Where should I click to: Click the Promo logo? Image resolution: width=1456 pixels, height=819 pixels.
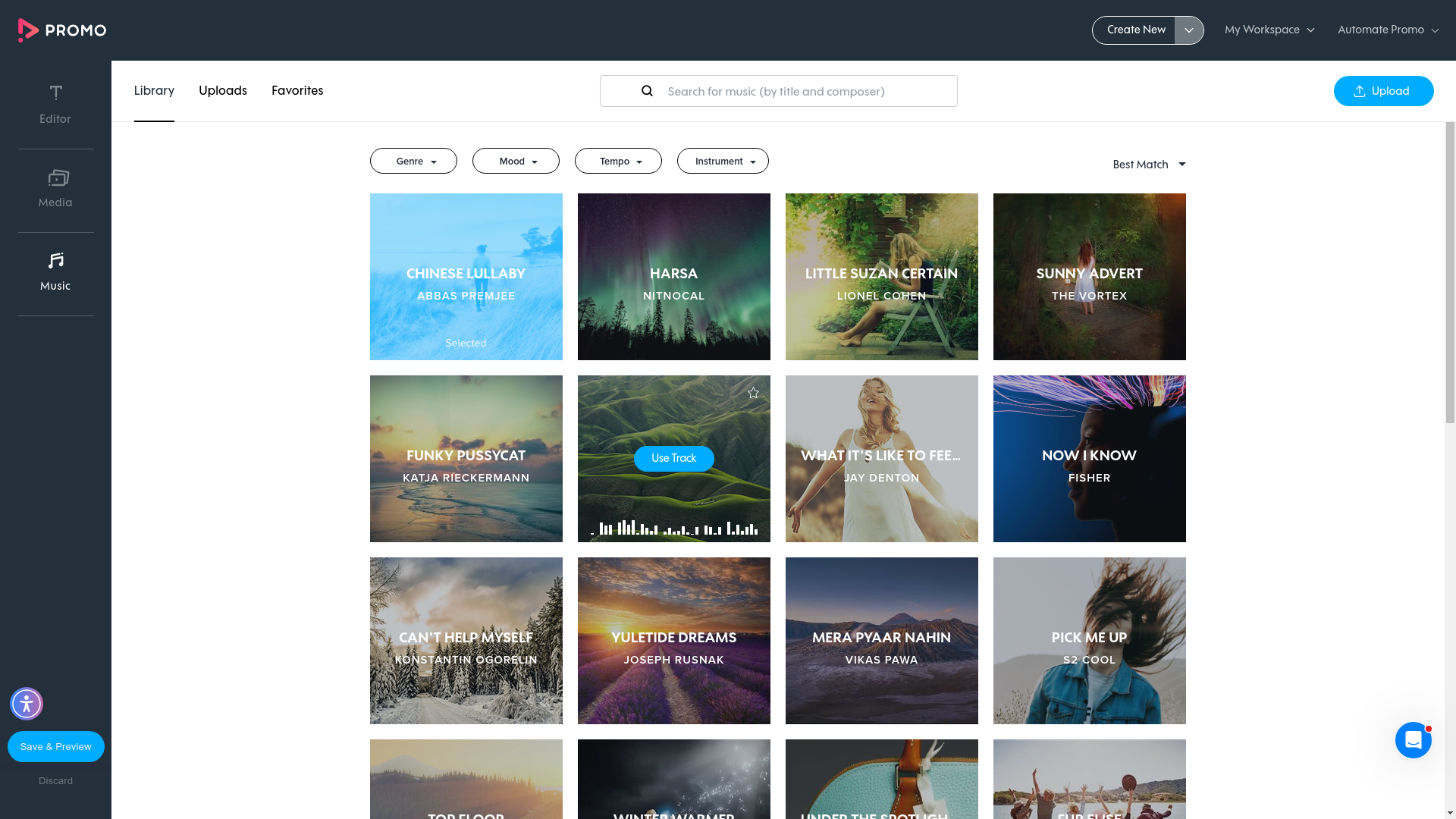pos(62,30)
